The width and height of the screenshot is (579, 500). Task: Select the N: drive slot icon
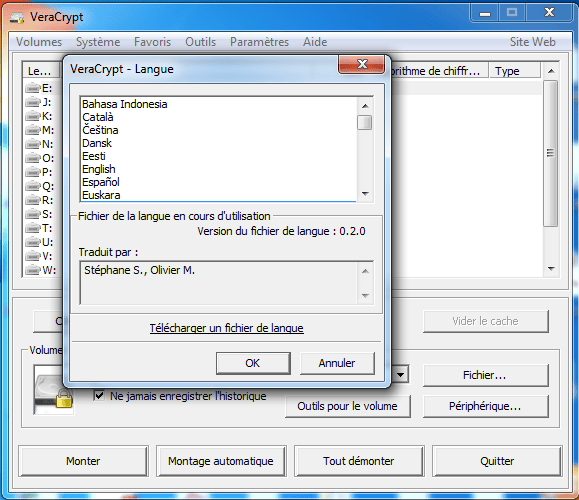[32, 144]
